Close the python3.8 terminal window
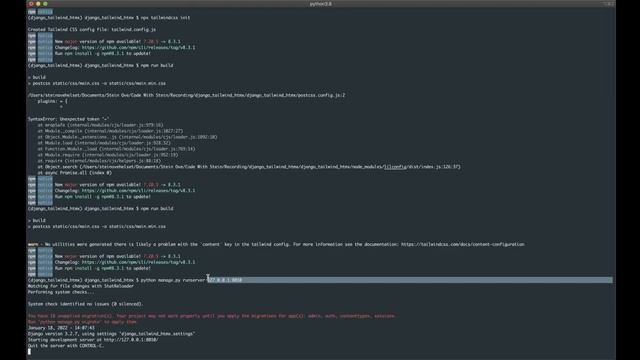This screenshot has height=360, width=640. [31, 4]
